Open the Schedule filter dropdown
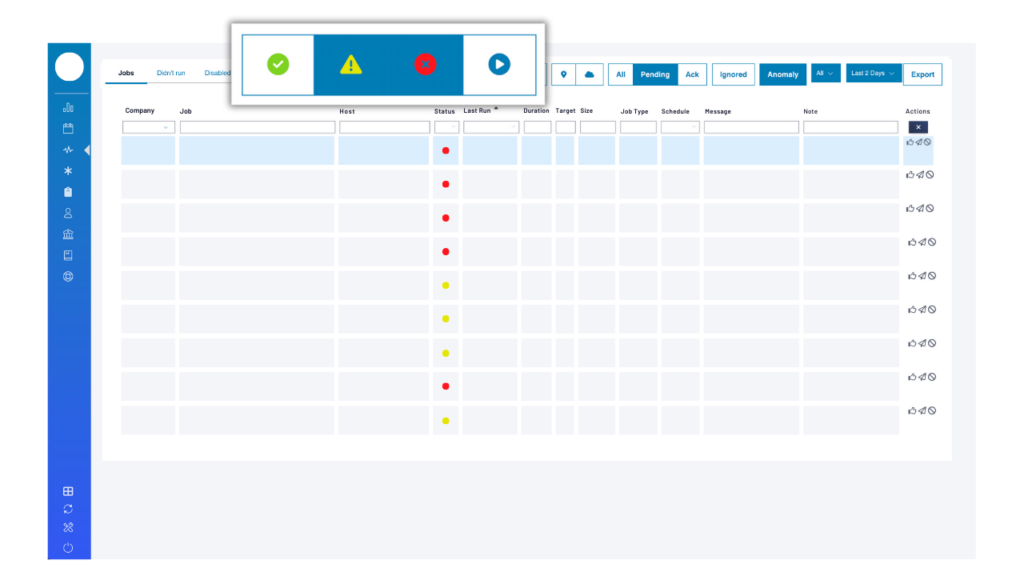Image resolution: width=1024 pixels, height=576 pixels. point(680,127)
